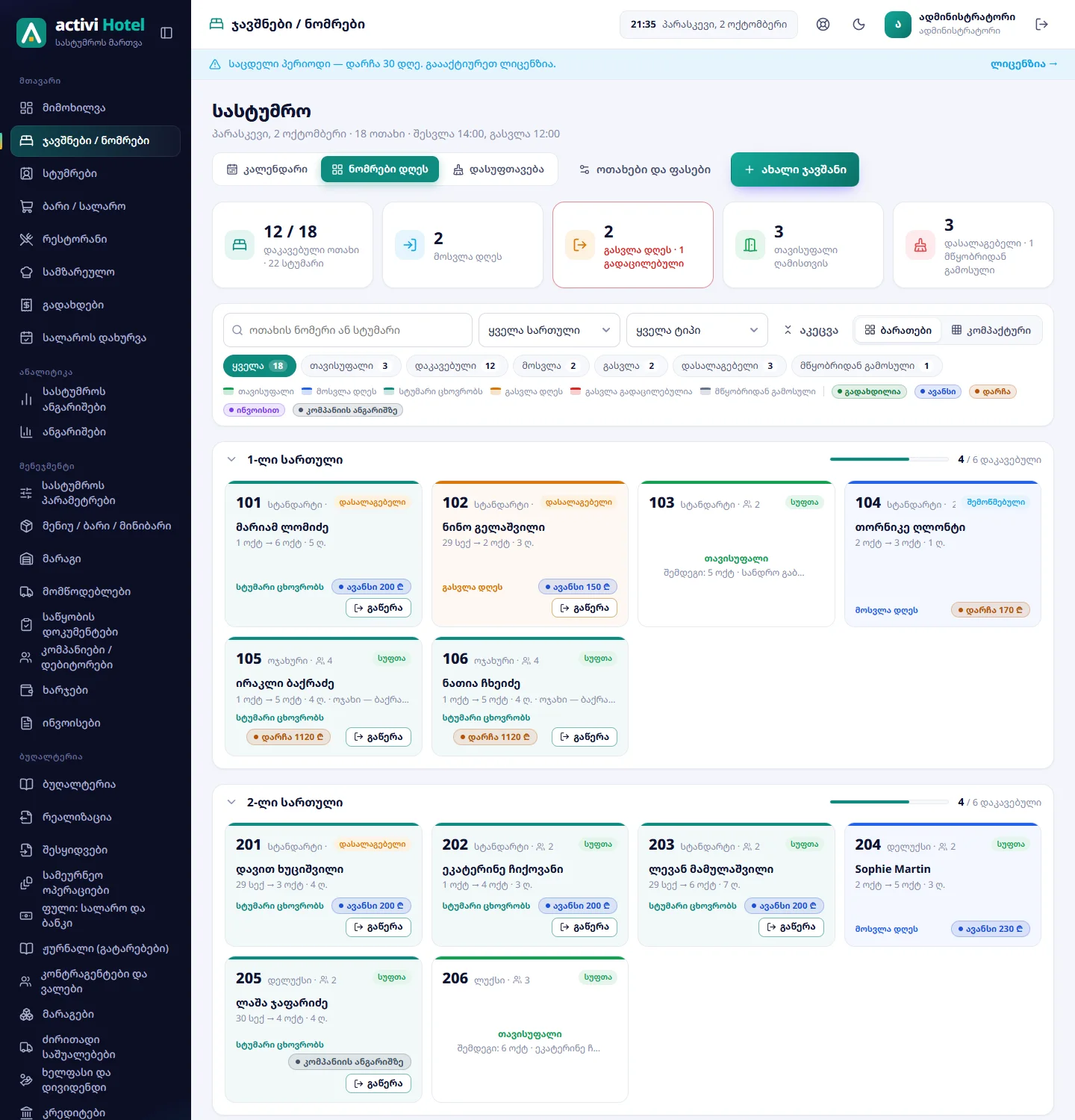The height and width of the screenshot is (1120, 1075).
Task: Filter rooms by the მოსვლა chip
Action: 549,366
